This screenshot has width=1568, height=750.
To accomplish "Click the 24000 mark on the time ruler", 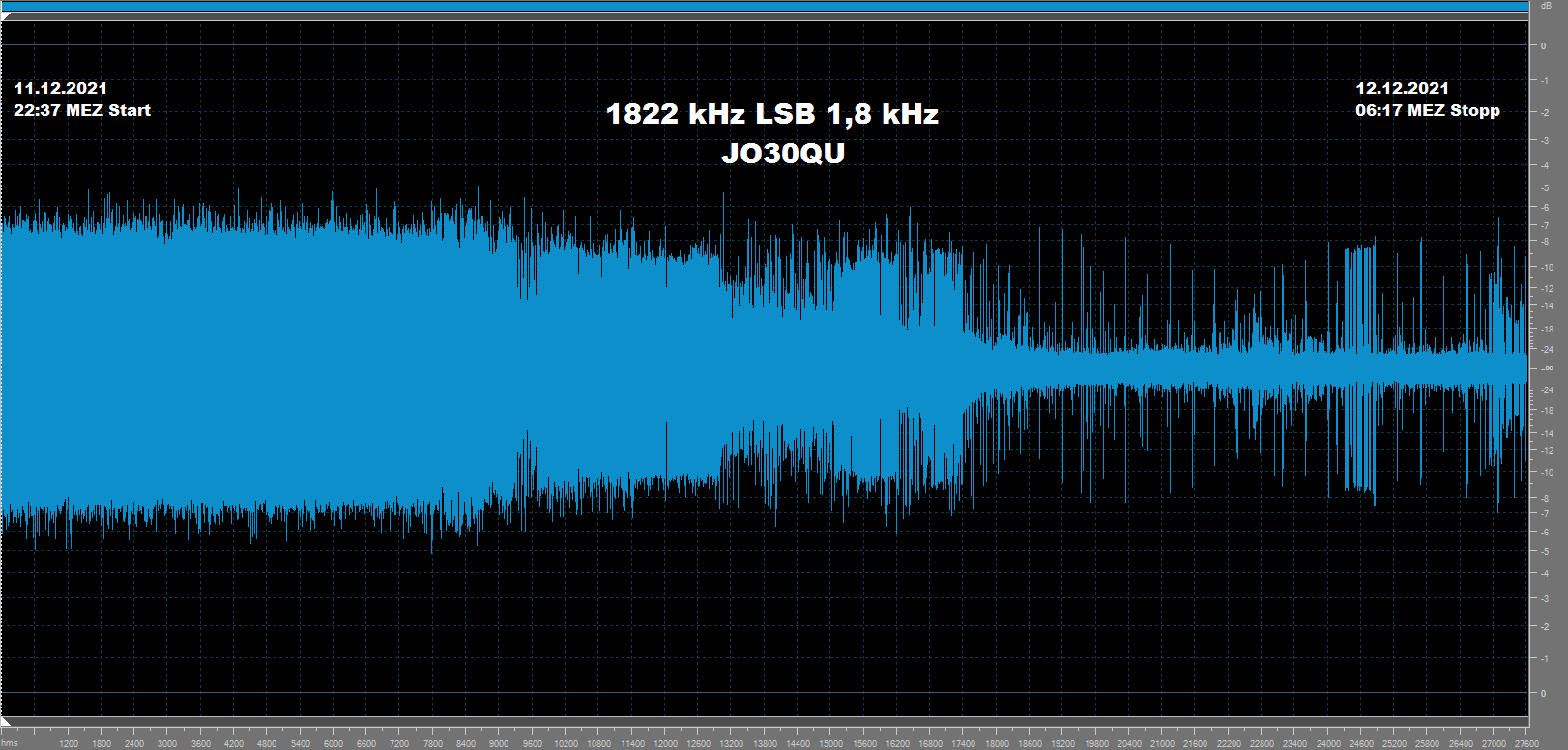I will pos(1328,743).
